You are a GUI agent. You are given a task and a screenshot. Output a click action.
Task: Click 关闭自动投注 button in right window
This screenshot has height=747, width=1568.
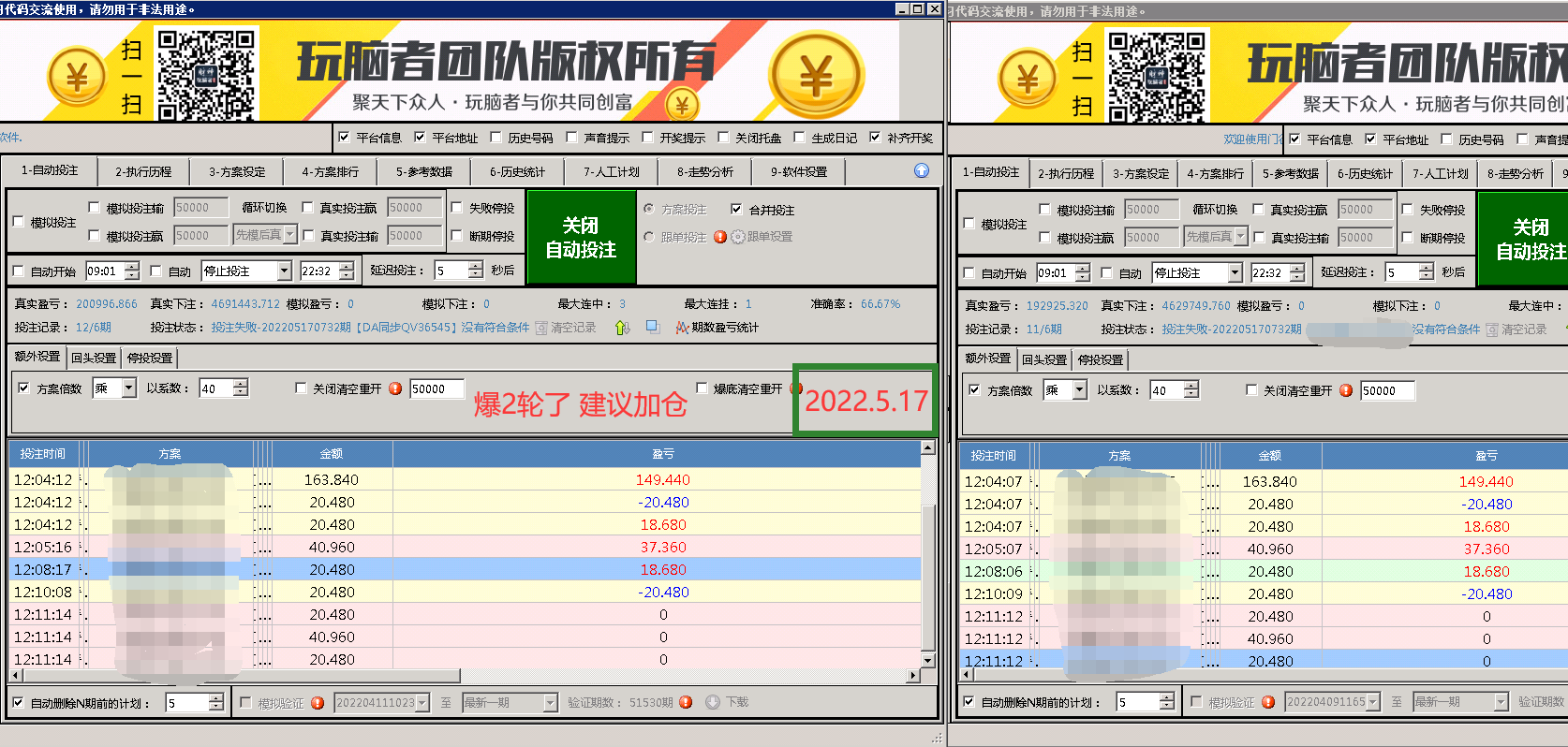point(1525,240)
